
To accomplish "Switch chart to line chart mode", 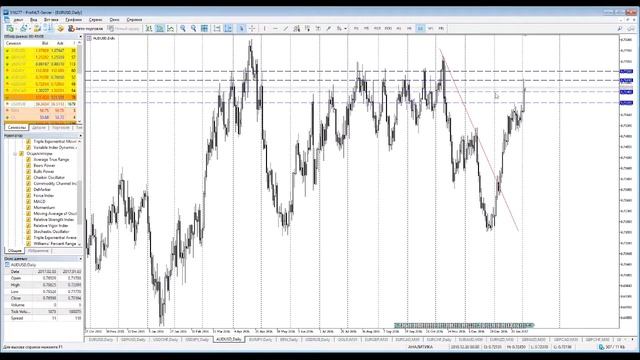I will [170, 28].
